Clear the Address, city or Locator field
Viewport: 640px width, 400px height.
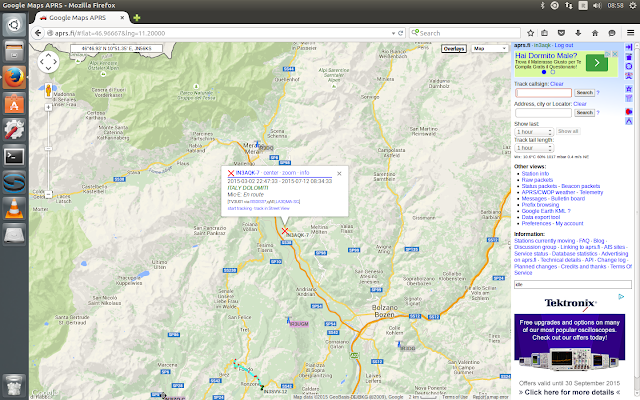[x=580, y=104]
